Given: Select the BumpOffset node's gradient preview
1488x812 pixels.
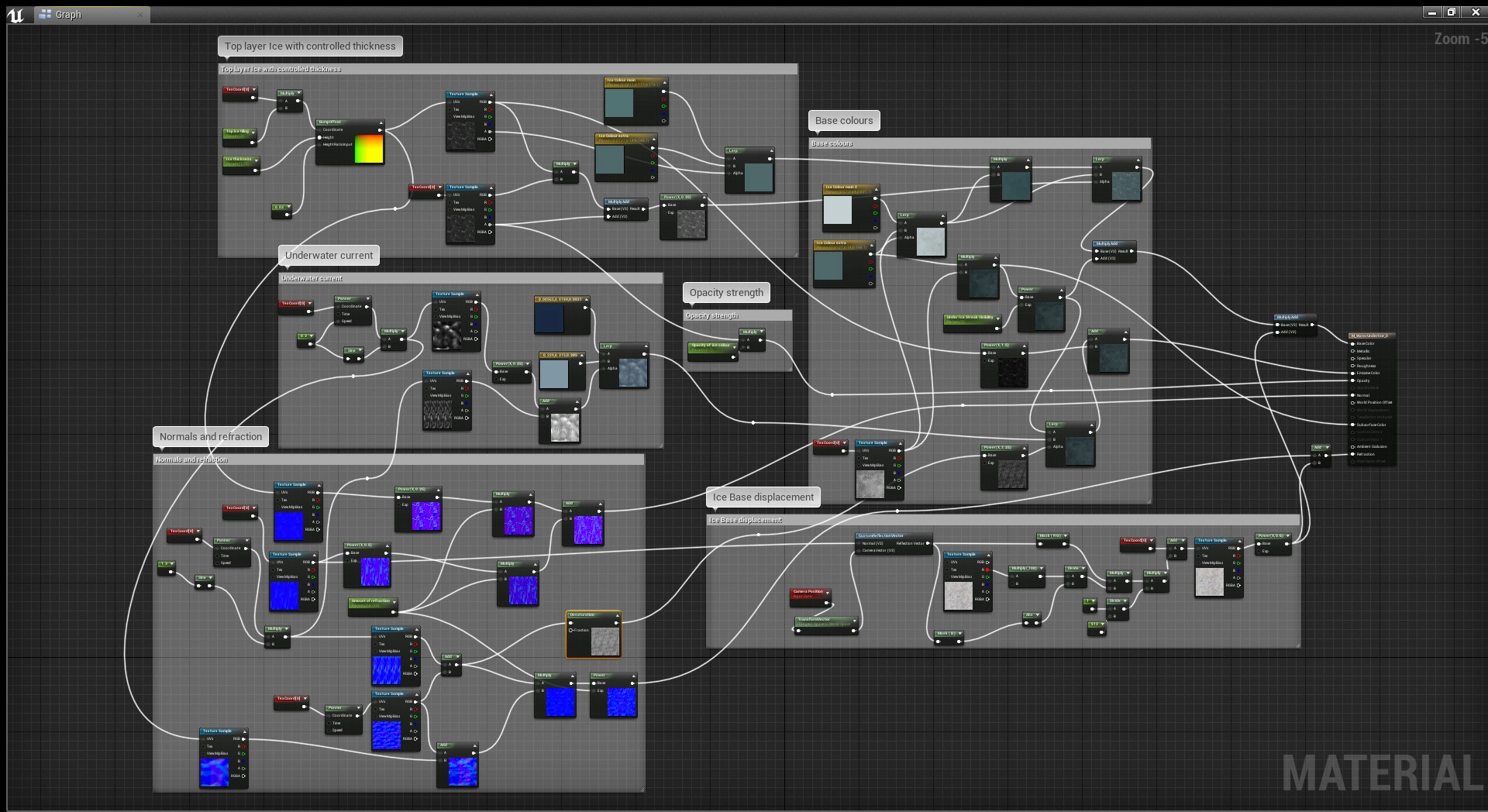Looking at the screenshot, I should pos(369,149).
